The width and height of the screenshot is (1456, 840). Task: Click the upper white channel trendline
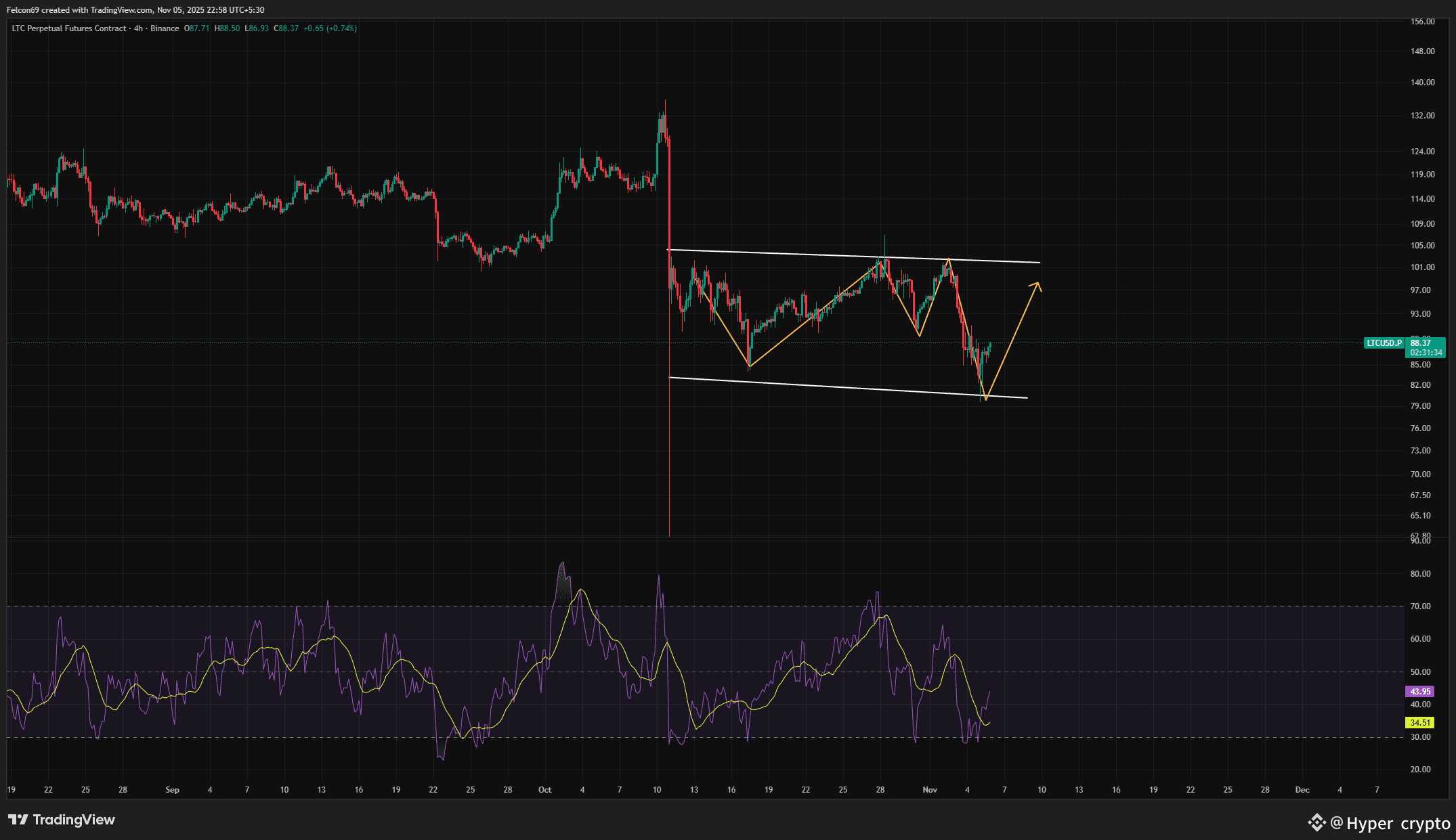coord(779,254)
